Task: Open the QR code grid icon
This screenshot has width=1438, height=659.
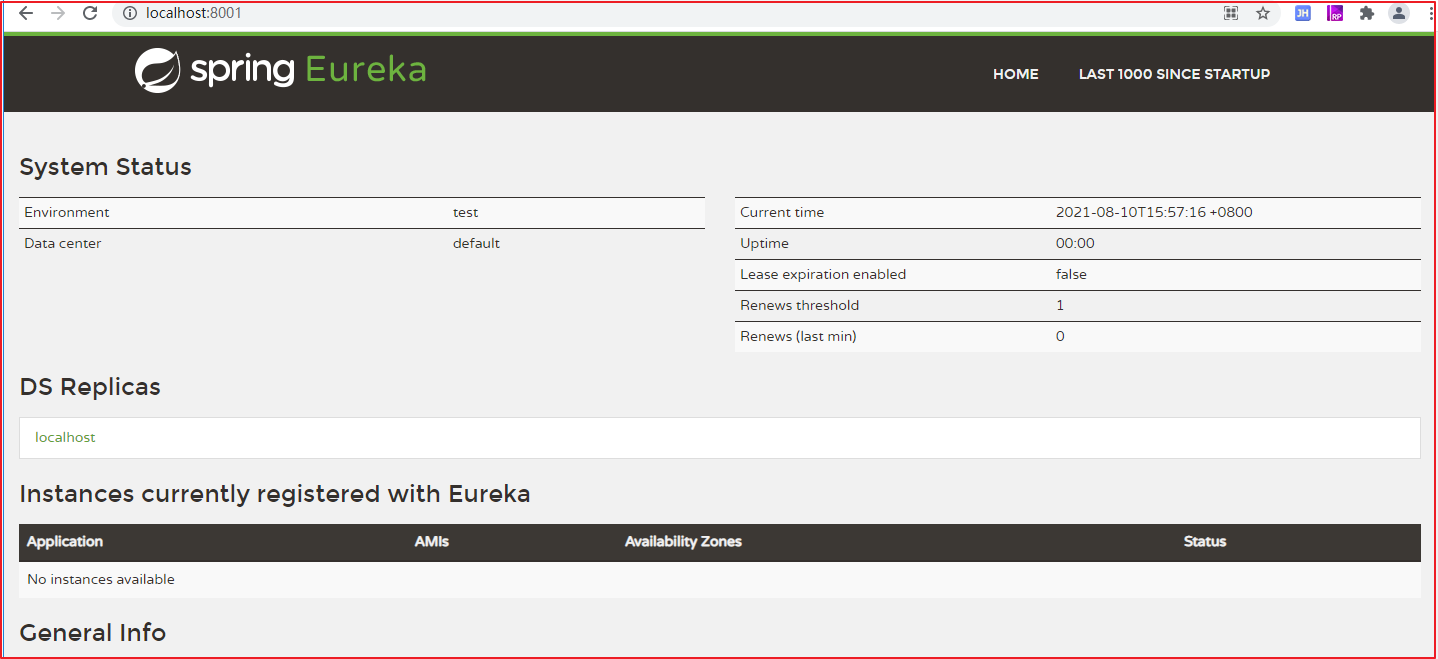Action: click(1231, 13)
